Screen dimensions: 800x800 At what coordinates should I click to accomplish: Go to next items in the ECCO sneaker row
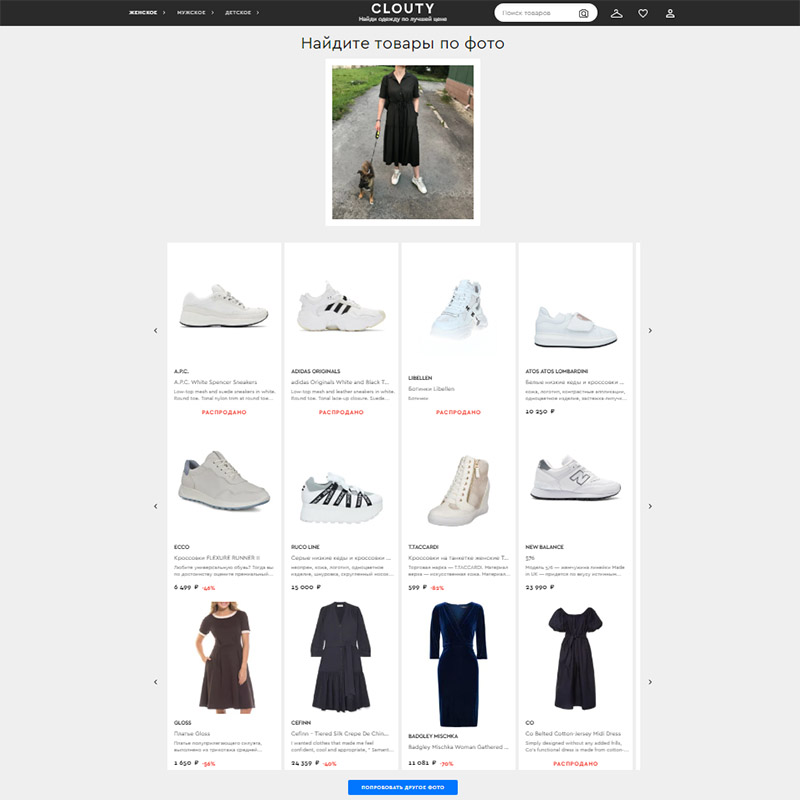click(x=650, y=506)
